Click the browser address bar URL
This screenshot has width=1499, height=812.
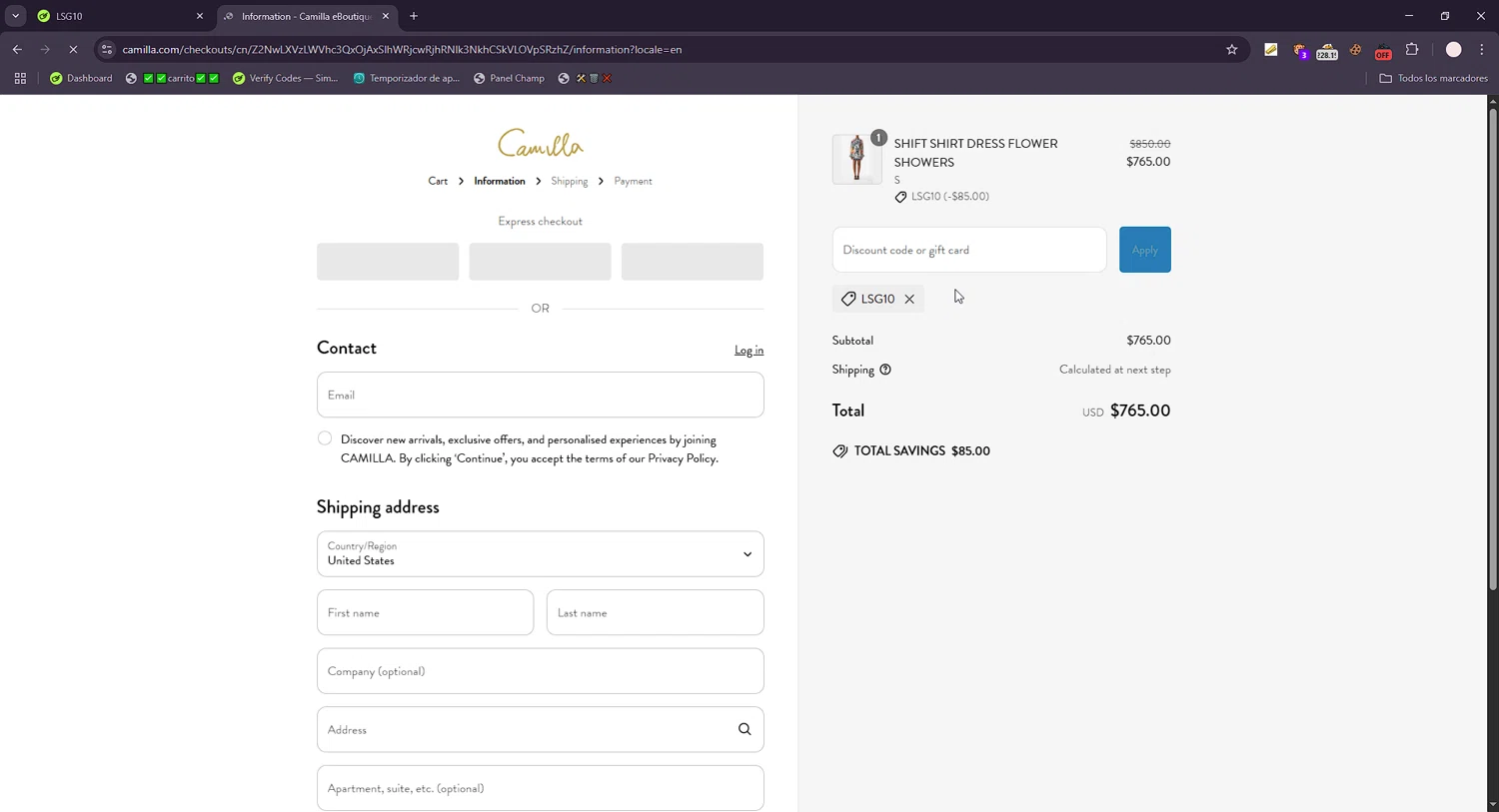click(x=402, y=49)
